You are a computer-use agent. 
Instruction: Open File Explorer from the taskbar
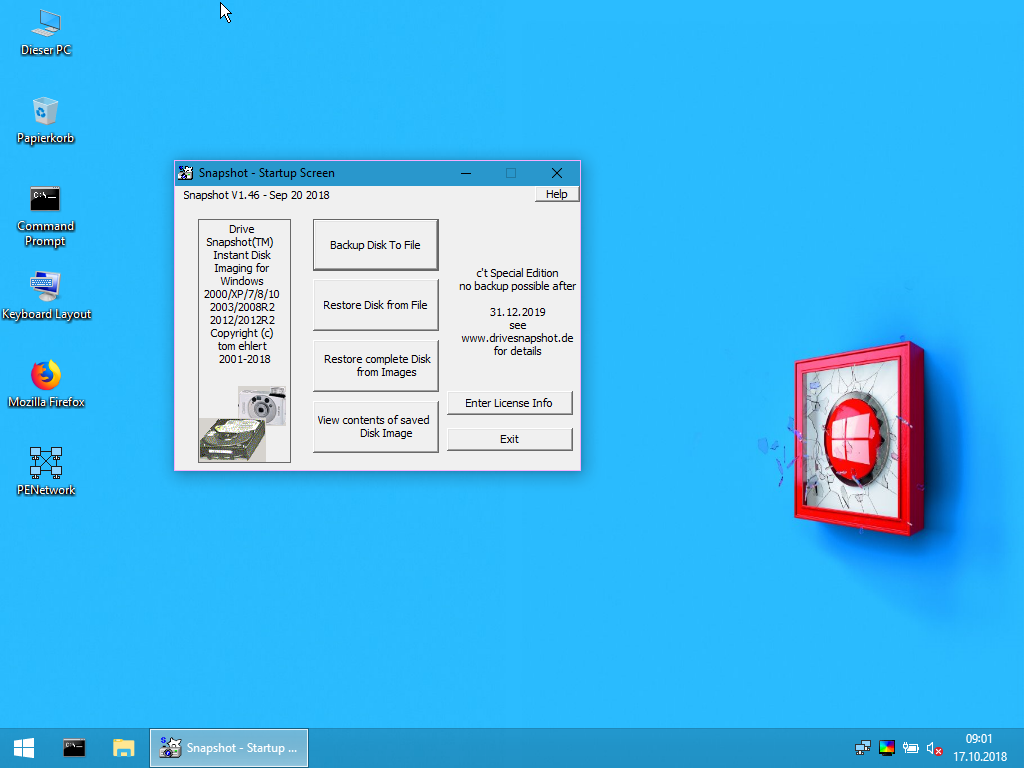tap(124, 747)
